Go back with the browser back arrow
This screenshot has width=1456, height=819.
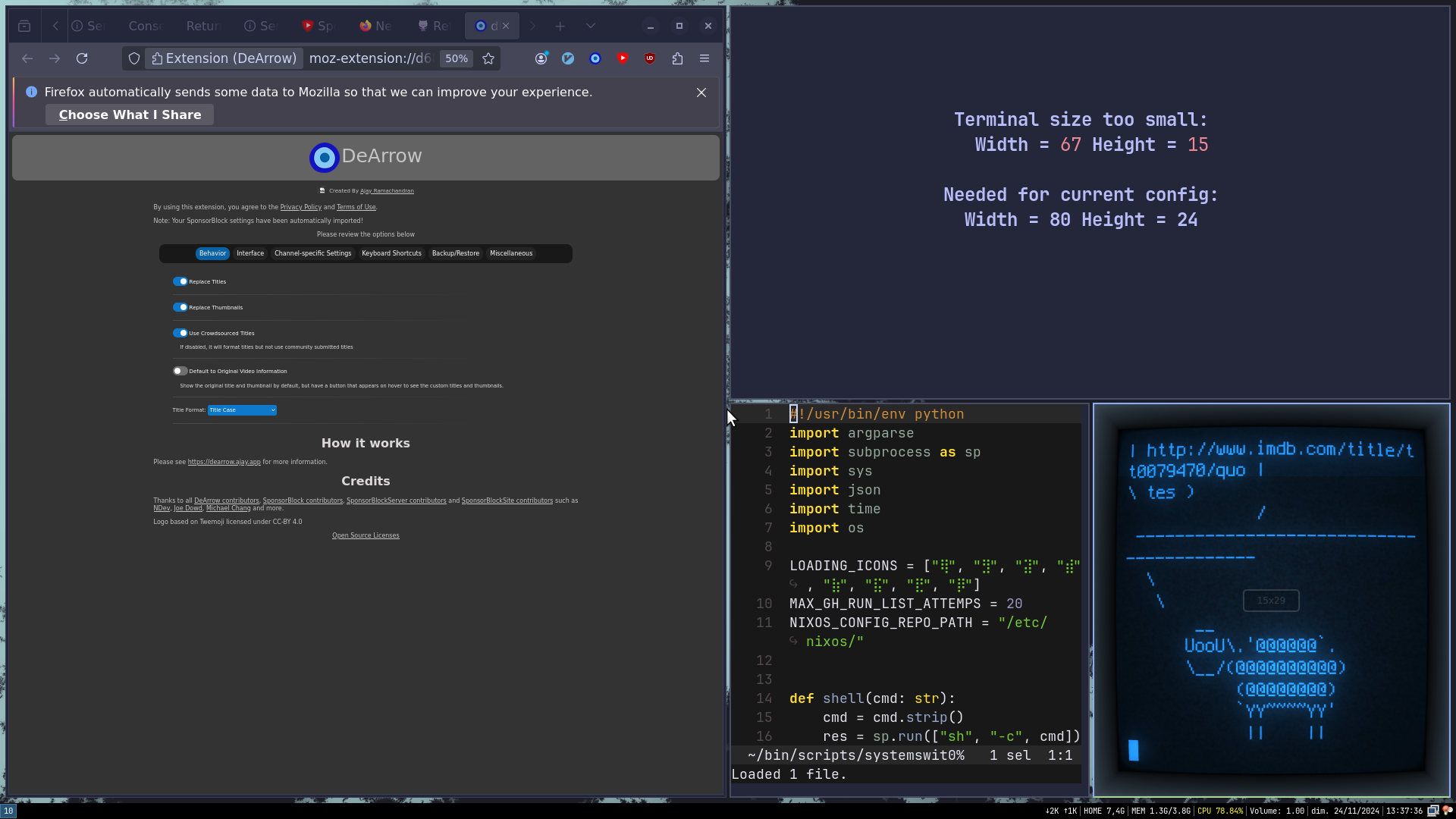27,58
